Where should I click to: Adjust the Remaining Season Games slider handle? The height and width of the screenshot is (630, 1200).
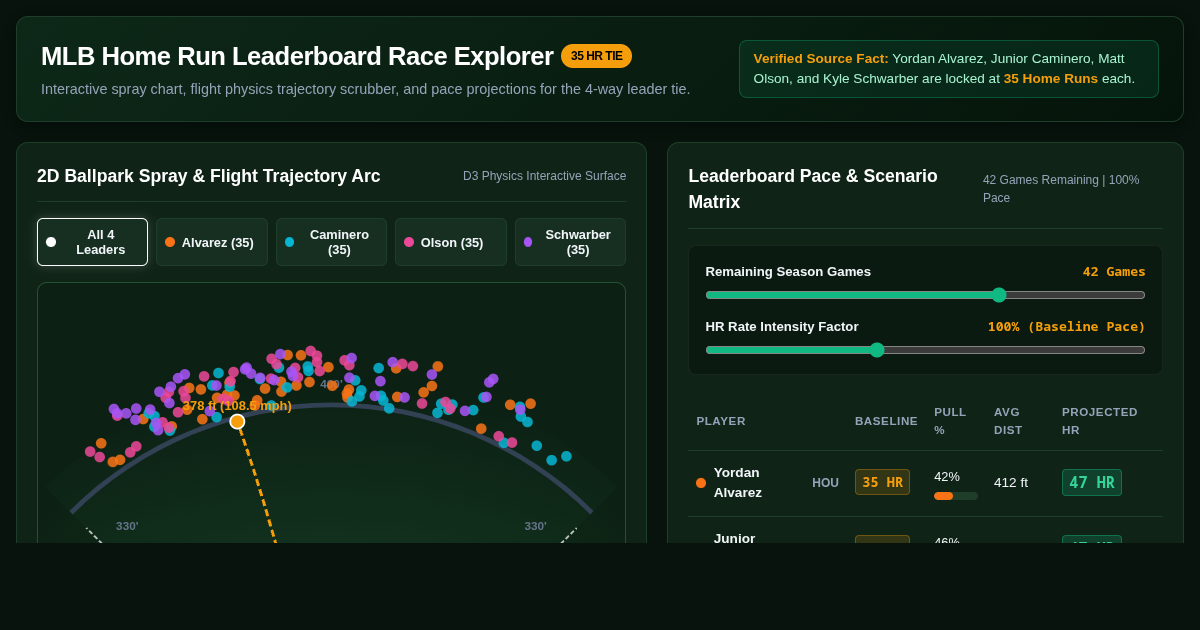(x=999, y=295)
